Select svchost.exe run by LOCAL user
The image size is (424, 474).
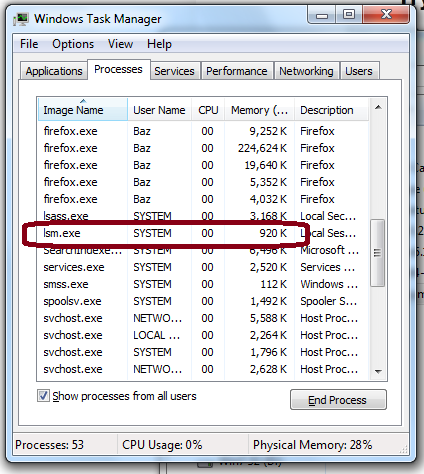pos(203,335)
